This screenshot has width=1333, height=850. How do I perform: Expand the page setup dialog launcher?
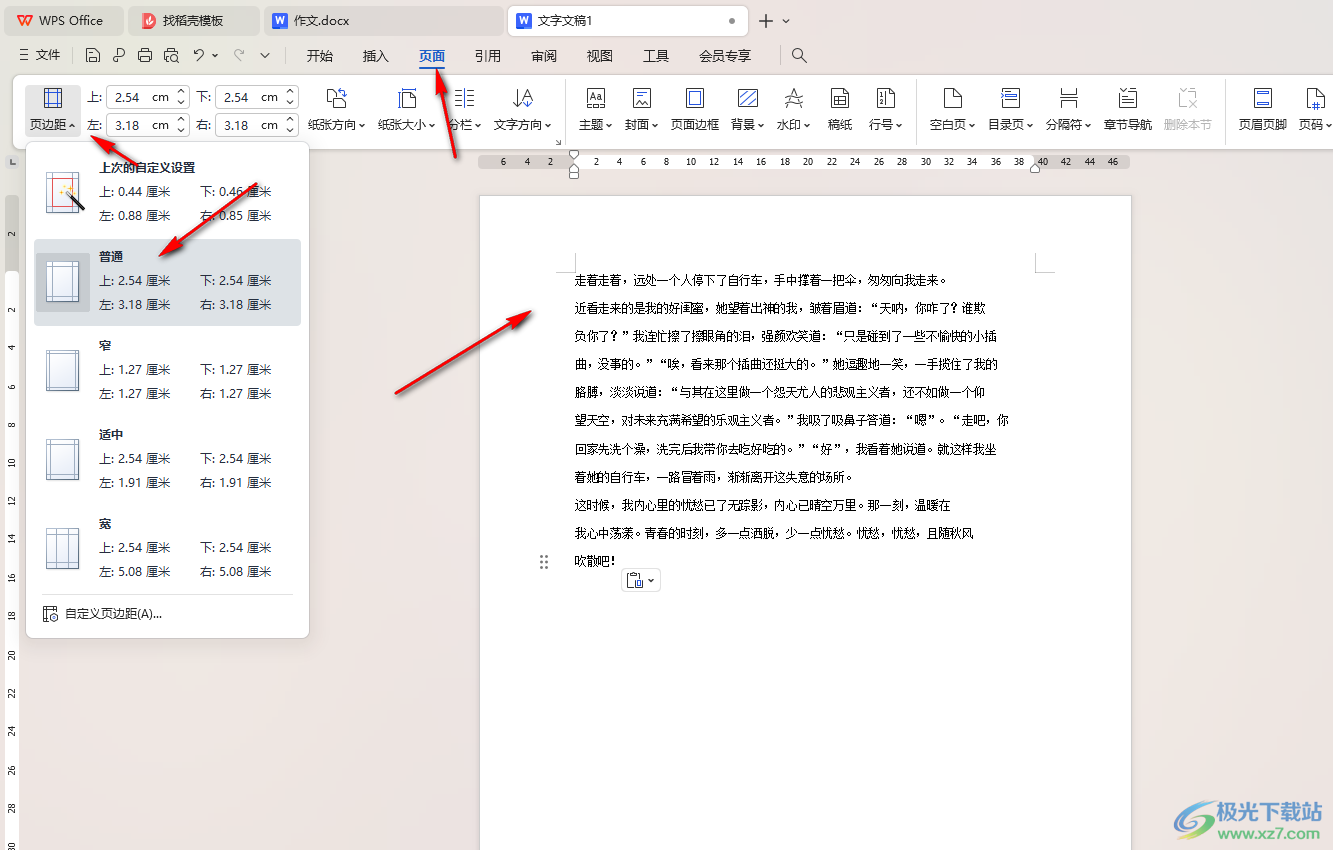(558, 142)
